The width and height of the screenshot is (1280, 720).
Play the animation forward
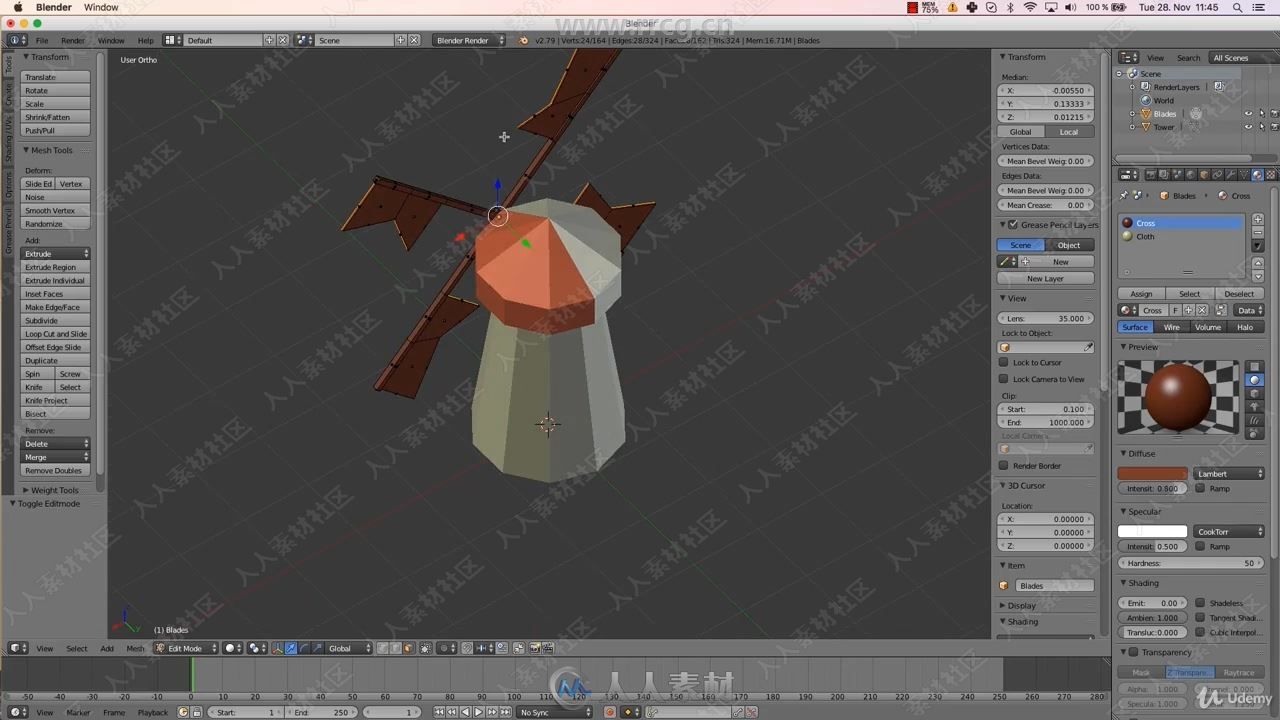pyautogui.click(x=479, y=712)
